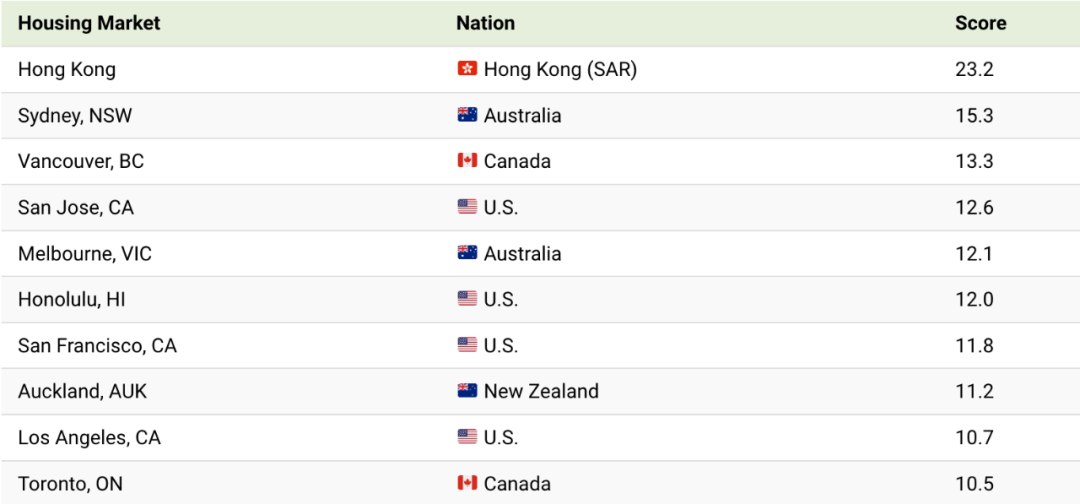Click the Hong Kong flag icon
The image size is (1080, 504).
pos(467,69)
